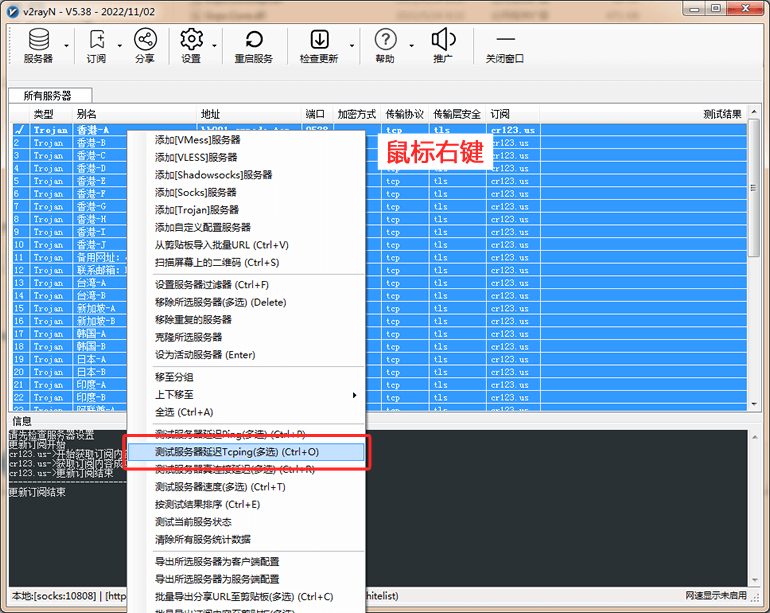Expand the 检查更新 dropdown arrow
Screen dimensions: 770x613
tap(352, 46)
